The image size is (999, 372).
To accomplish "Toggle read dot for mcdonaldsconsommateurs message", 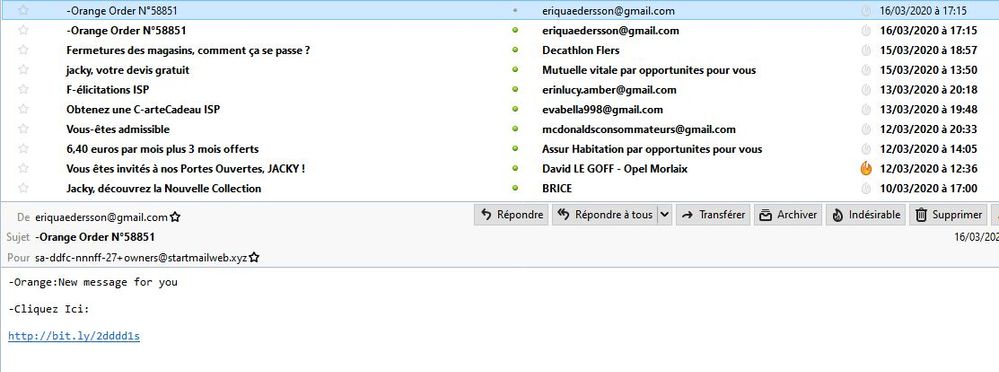I will (x=515, y=129).
